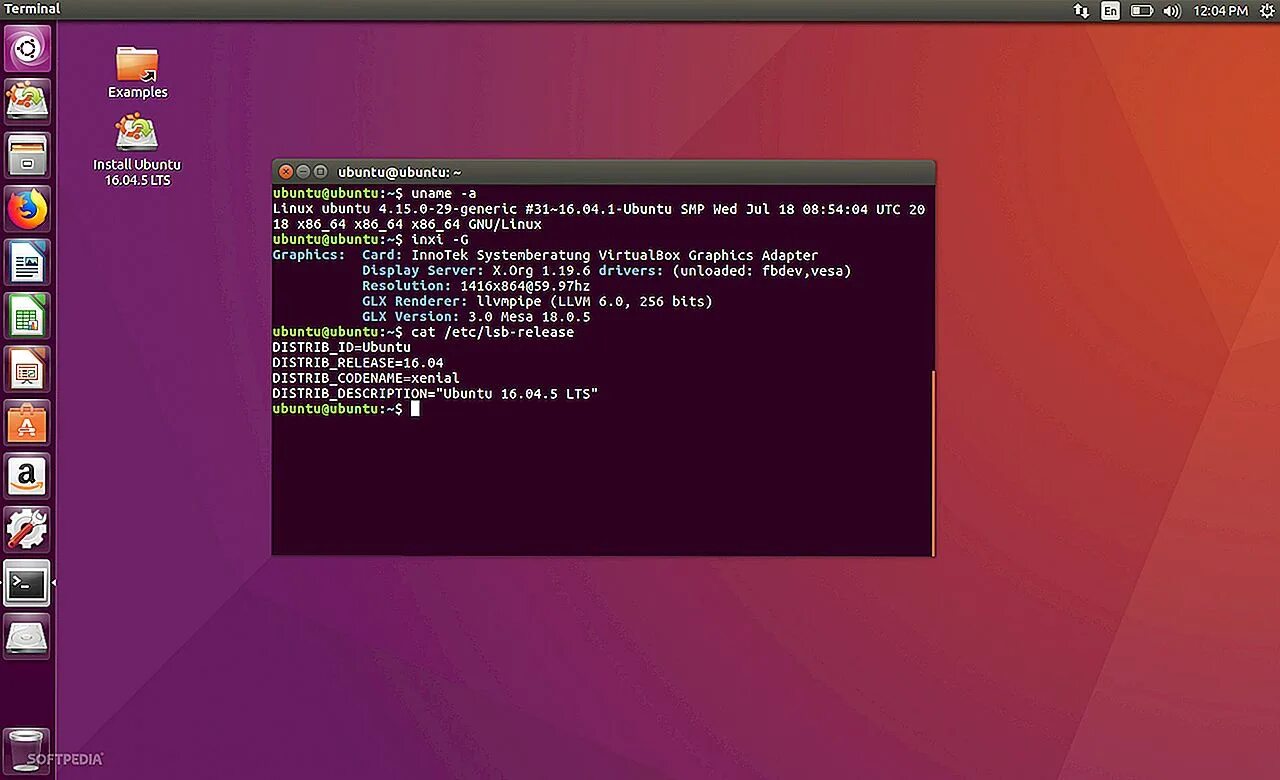Open the 12:04 PM clock menu

point(1220,11)
